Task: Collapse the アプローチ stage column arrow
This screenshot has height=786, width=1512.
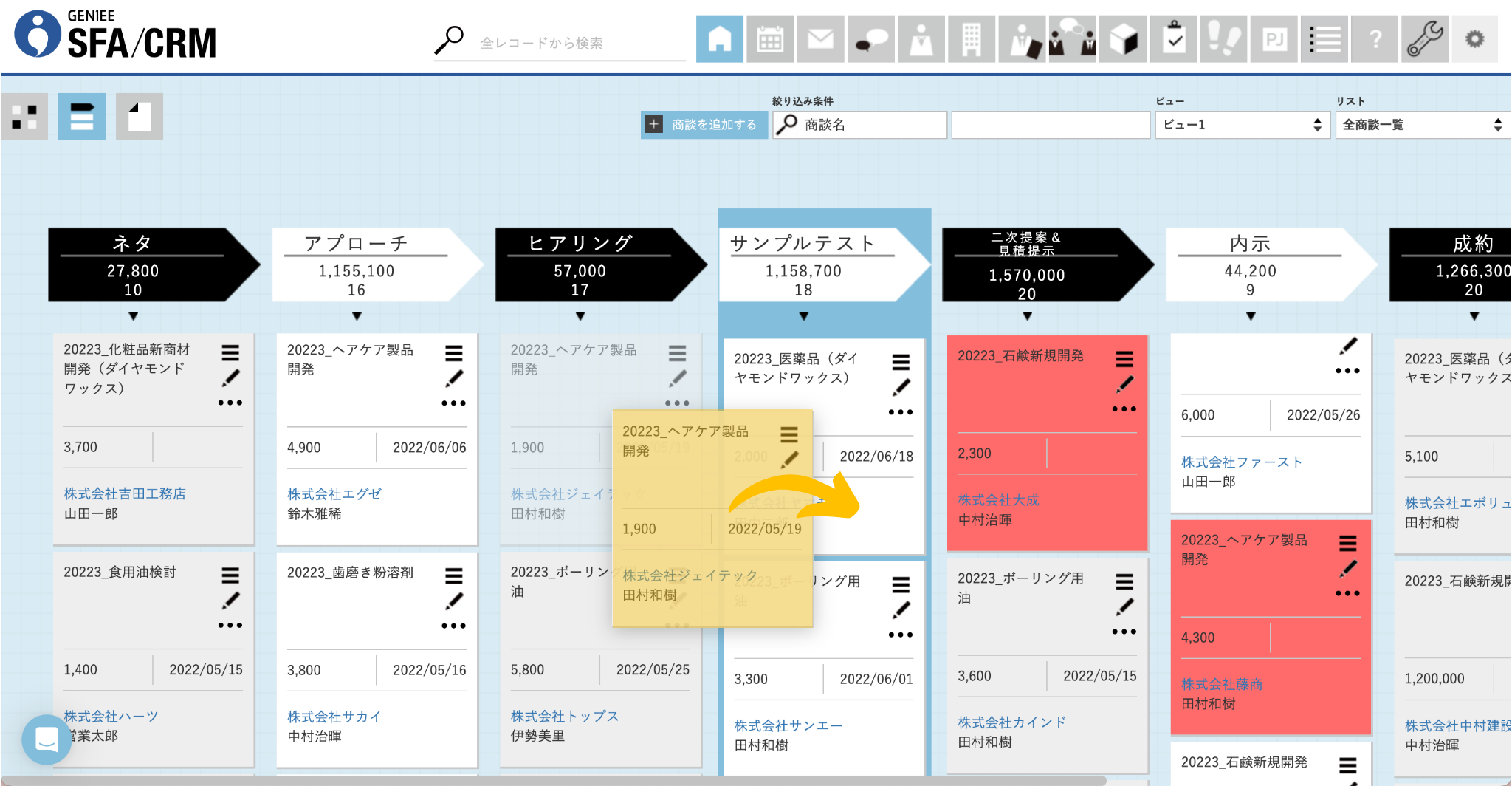Action: tap(357, 316)
